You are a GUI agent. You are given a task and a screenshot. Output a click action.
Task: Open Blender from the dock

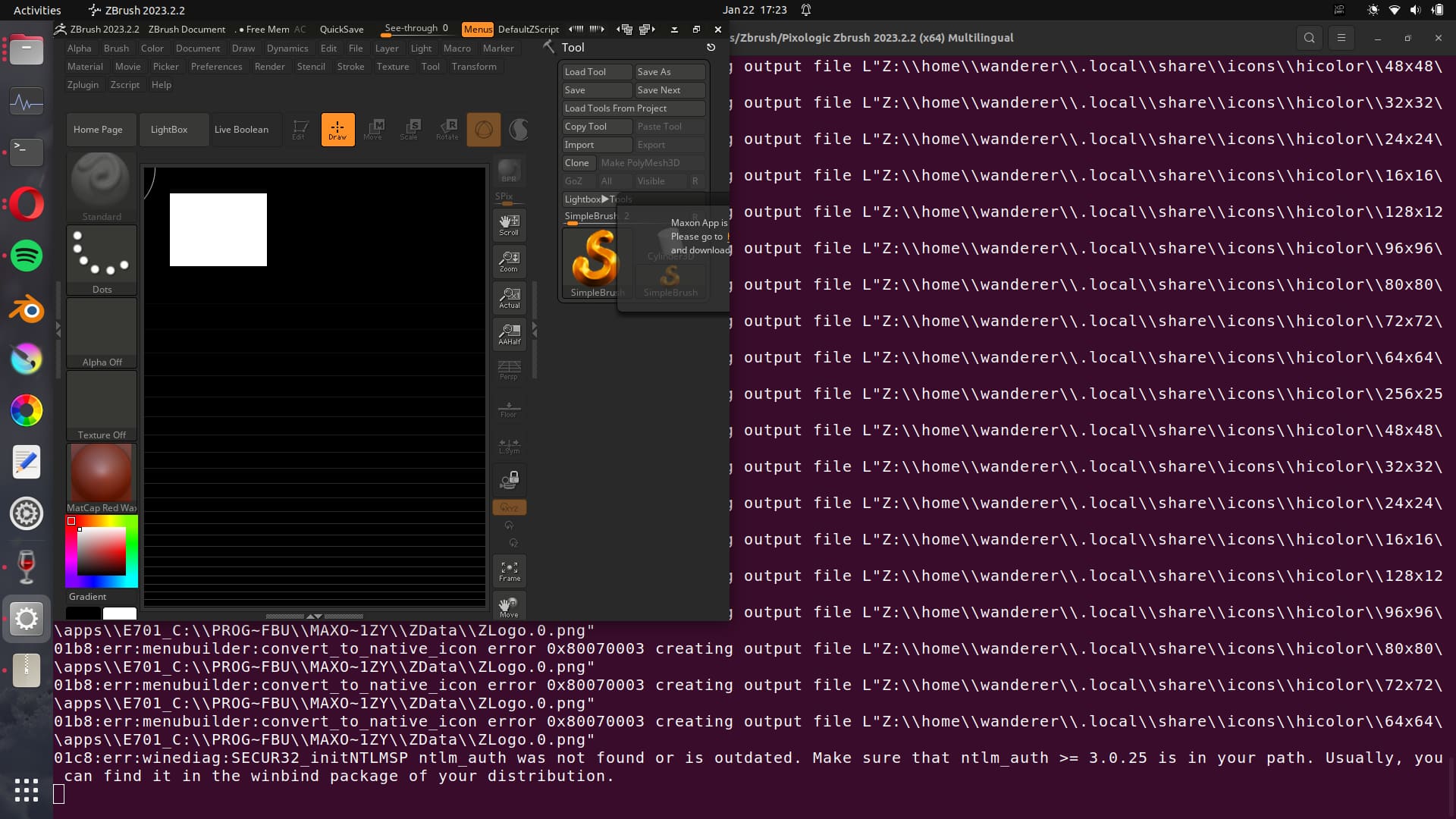pyautogui.click(x=27, y=309)
